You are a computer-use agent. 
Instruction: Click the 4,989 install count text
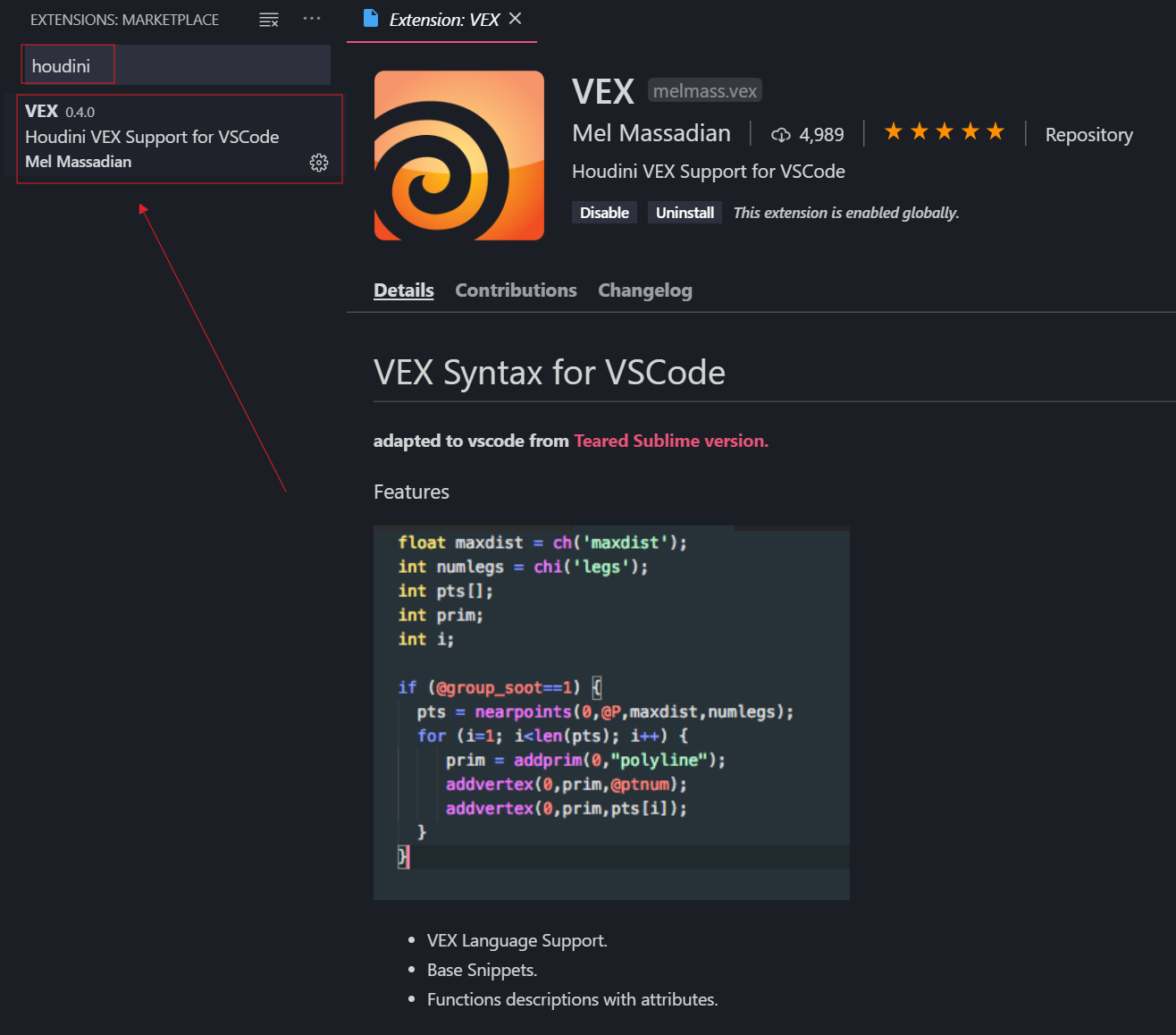[x=821, y=135]
